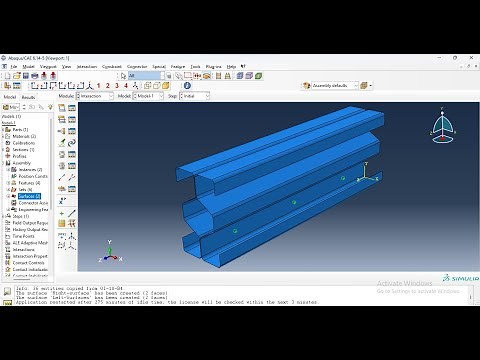Click the Print toolbar icon
Viewport: 480px width, 360px height.
coord(35,76)
